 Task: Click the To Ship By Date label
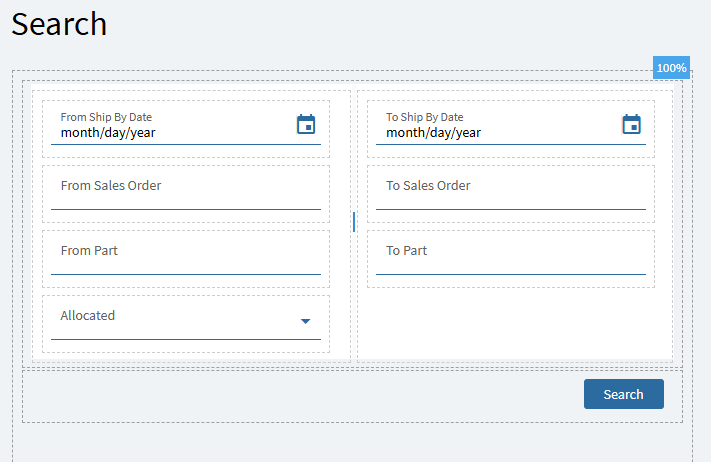[425, 117]
